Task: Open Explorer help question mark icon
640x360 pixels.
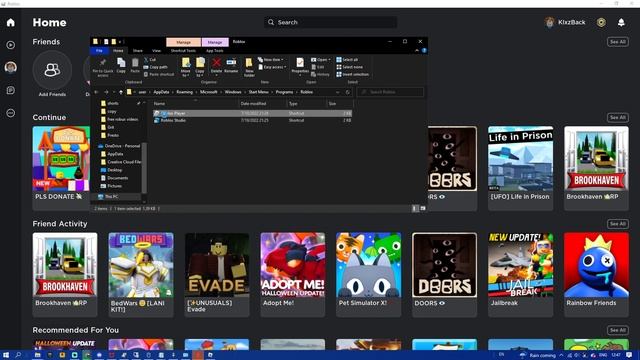Action: point(424,51)
